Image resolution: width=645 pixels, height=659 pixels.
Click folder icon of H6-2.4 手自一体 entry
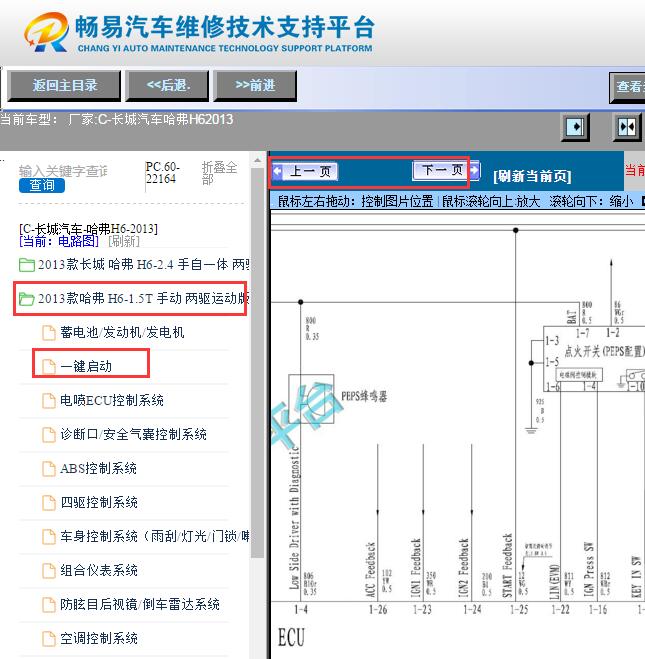(27, 265)
